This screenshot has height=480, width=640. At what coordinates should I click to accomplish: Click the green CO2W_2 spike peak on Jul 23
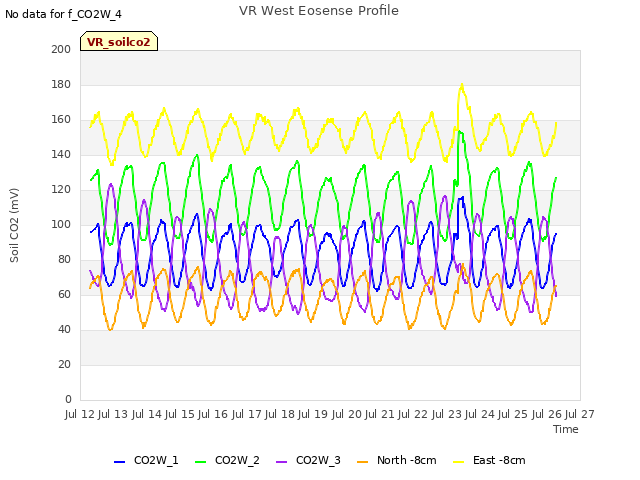click(460, 131)
